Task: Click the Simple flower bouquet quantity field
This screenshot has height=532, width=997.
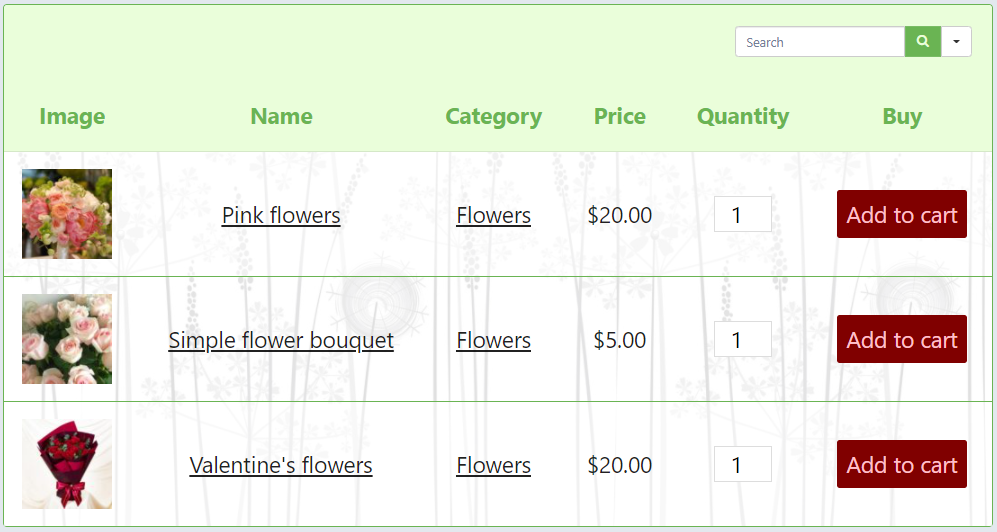Action: (x=742, y=340)
